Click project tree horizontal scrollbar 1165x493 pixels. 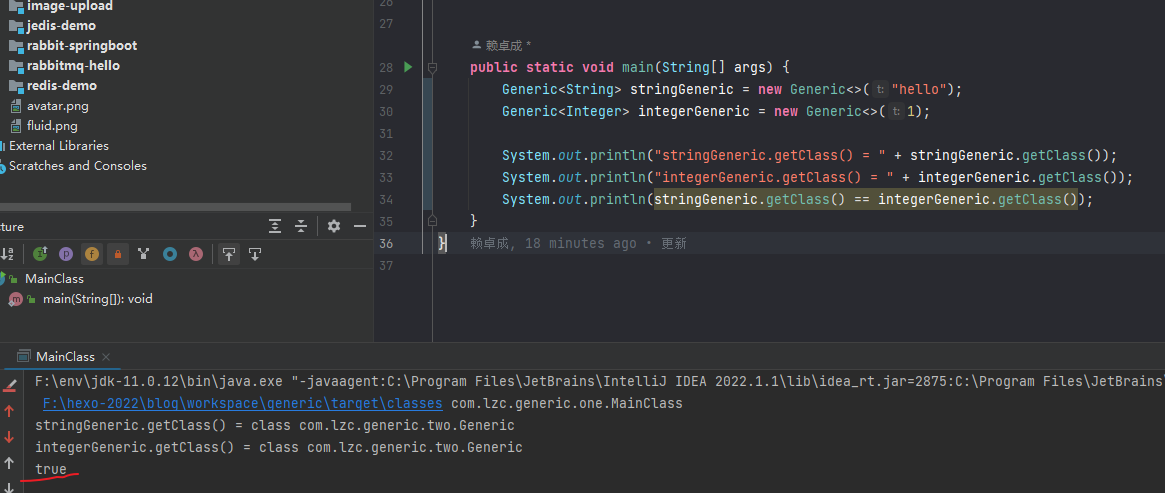175,207
